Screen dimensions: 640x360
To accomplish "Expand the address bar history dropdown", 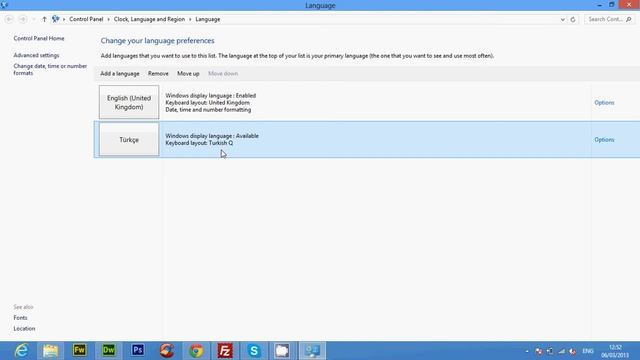I will click(562, 19).
